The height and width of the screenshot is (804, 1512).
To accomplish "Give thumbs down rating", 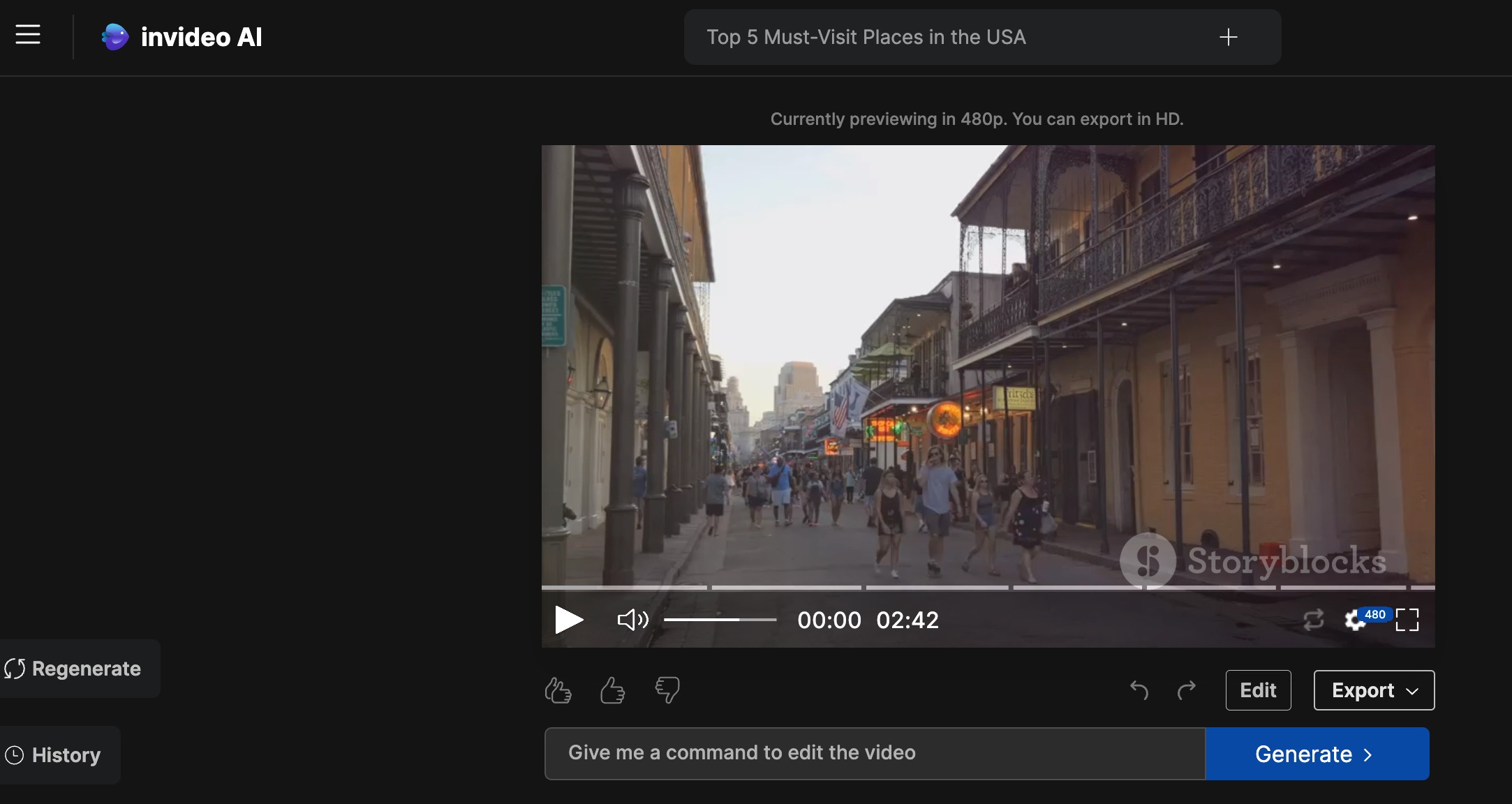I will tap(667, 690).
